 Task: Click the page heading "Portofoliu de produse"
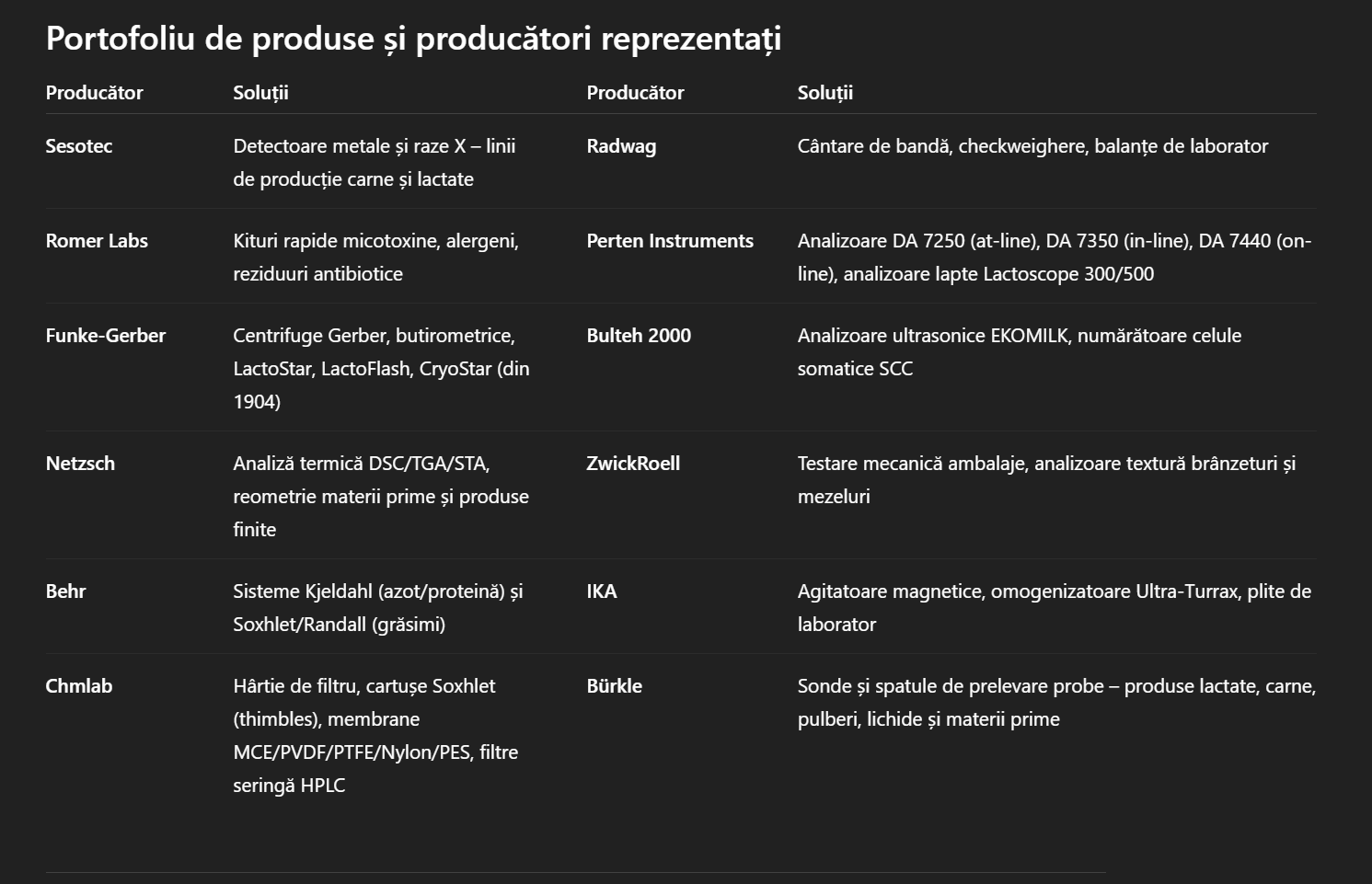pos(413,39)
